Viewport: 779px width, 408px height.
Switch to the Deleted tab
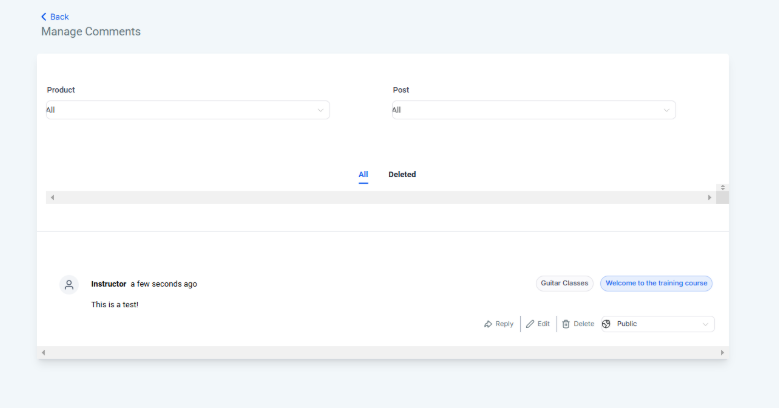coord(402,175)
